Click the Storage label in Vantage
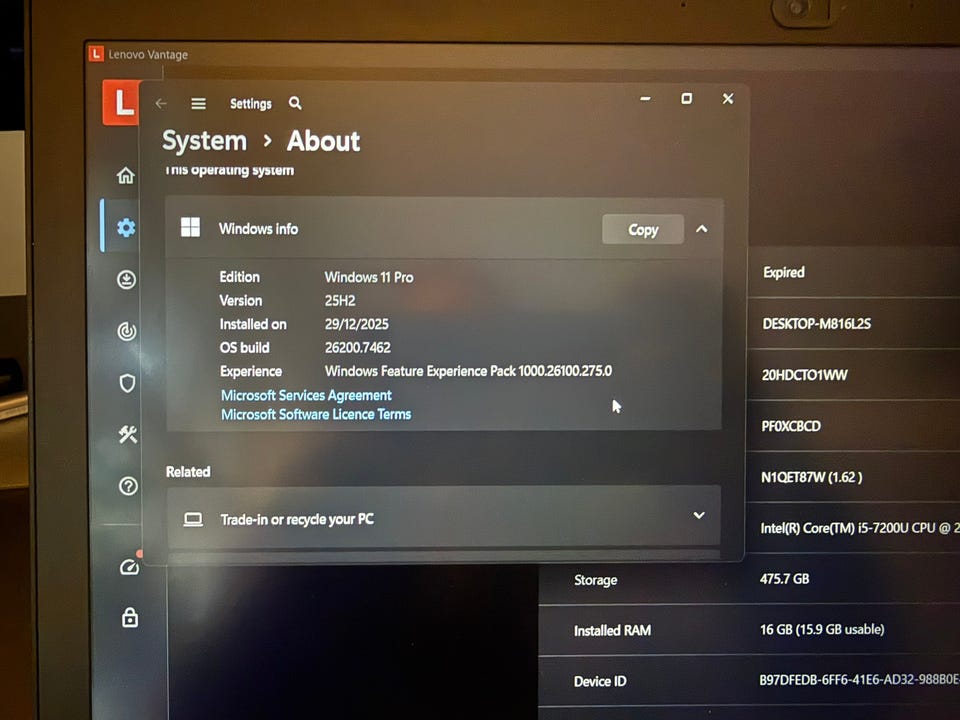Screen dimensions: 960x720 [x=596, y=580]
